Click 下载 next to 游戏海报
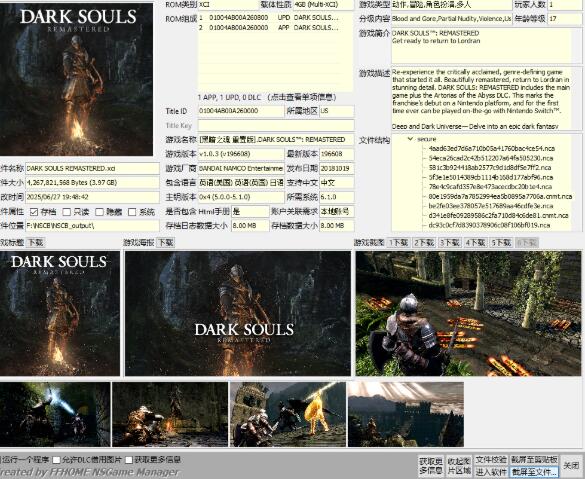Screen dimensions: 585x479 (165, 242)
